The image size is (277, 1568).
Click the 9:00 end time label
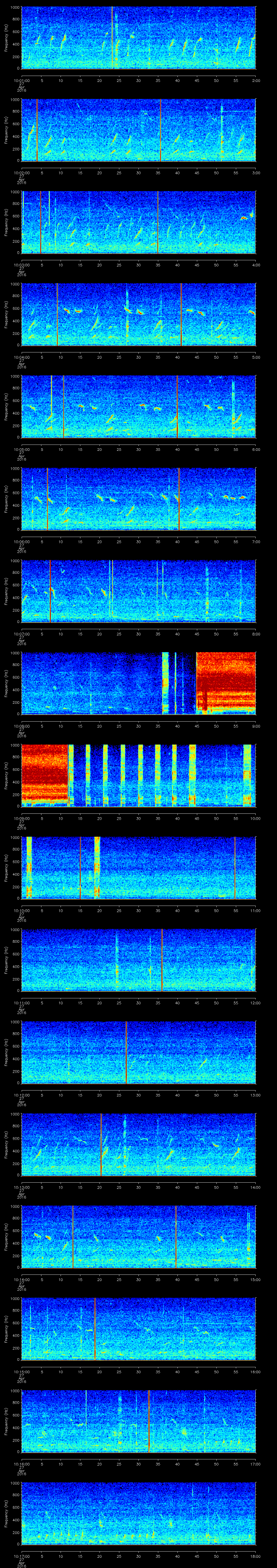point(256,726)
